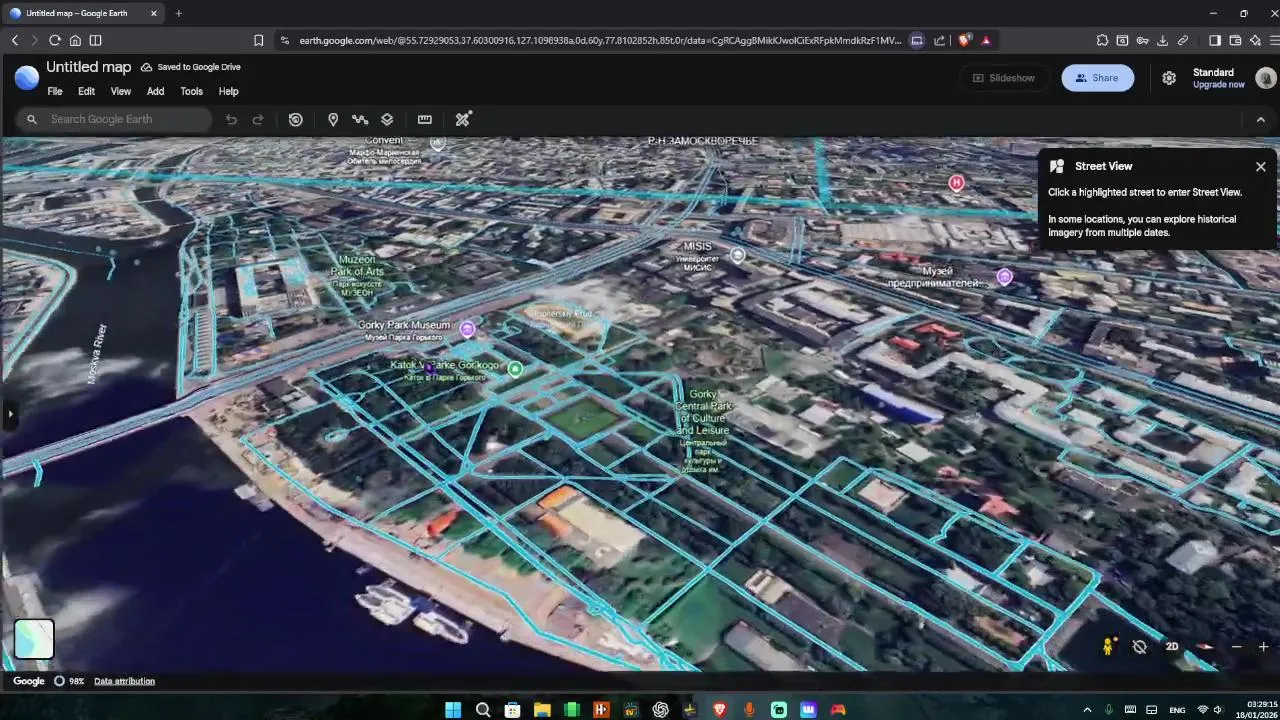Screen dimensions: 1280x720
Task: Click the Moskva River label
Action: click(x=97, y=354)
